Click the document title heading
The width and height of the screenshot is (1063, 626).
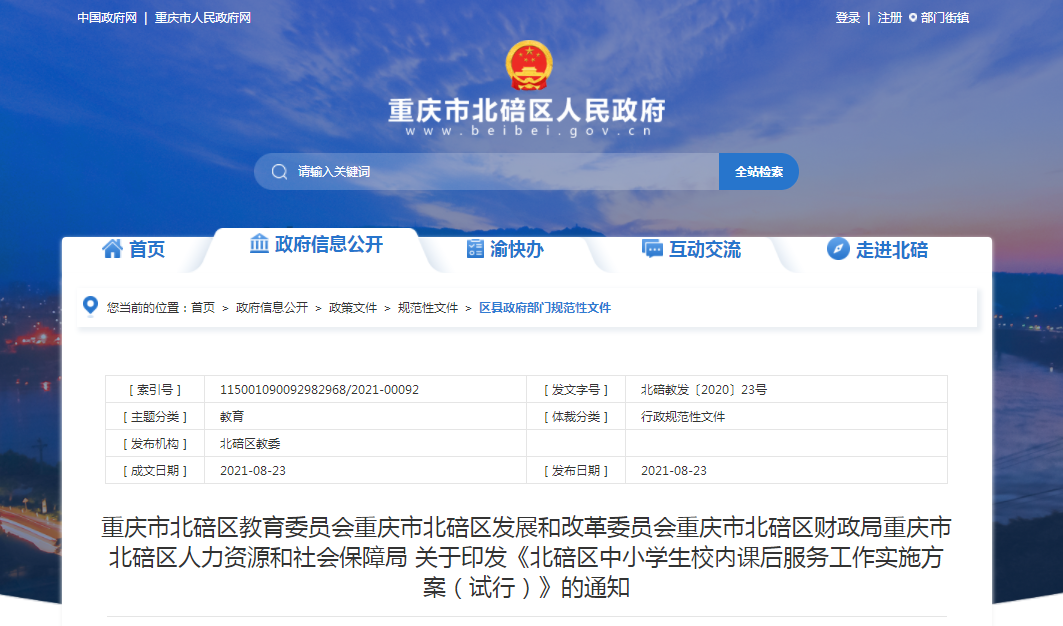pyautogui.click(x=526, y=557)
